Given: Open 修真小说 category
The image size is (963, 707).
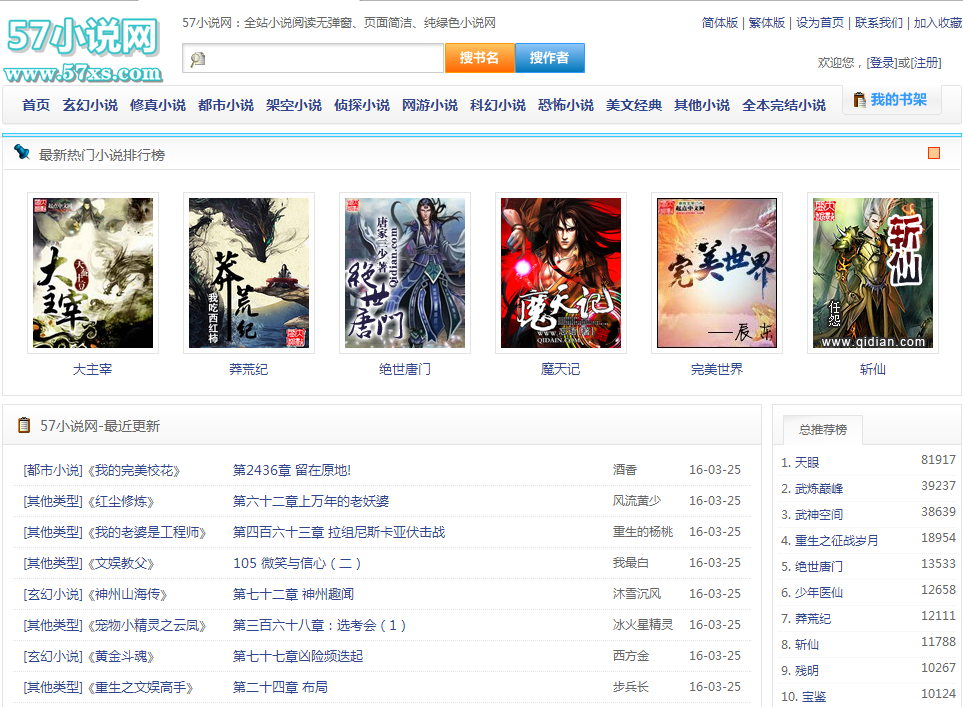Looking at the screenshot, I should point(158,105).
